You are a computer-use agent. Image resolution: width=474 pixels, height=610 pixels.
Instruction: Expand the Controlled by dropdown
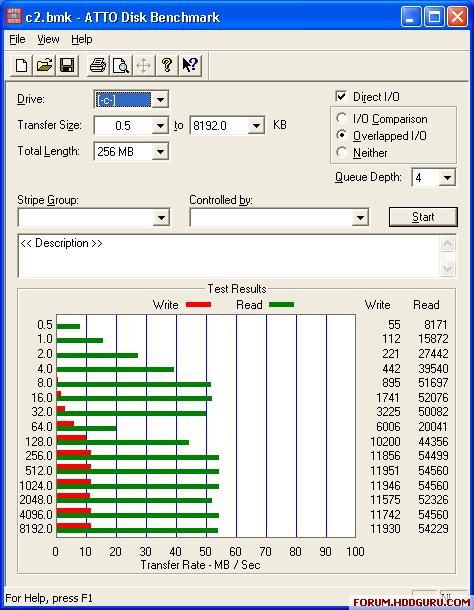point(360,217)
